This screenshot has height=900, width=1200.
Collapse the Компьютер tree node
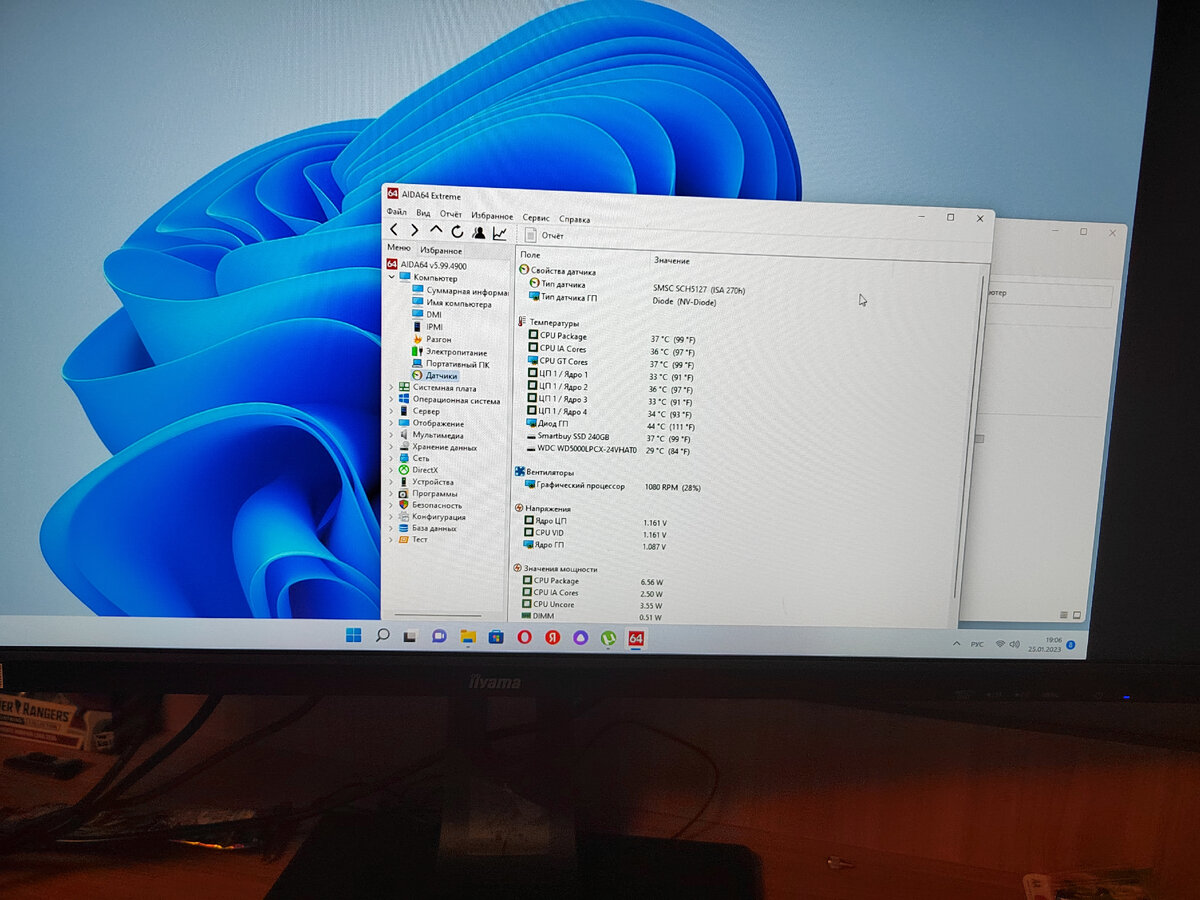tap(392, 276)
